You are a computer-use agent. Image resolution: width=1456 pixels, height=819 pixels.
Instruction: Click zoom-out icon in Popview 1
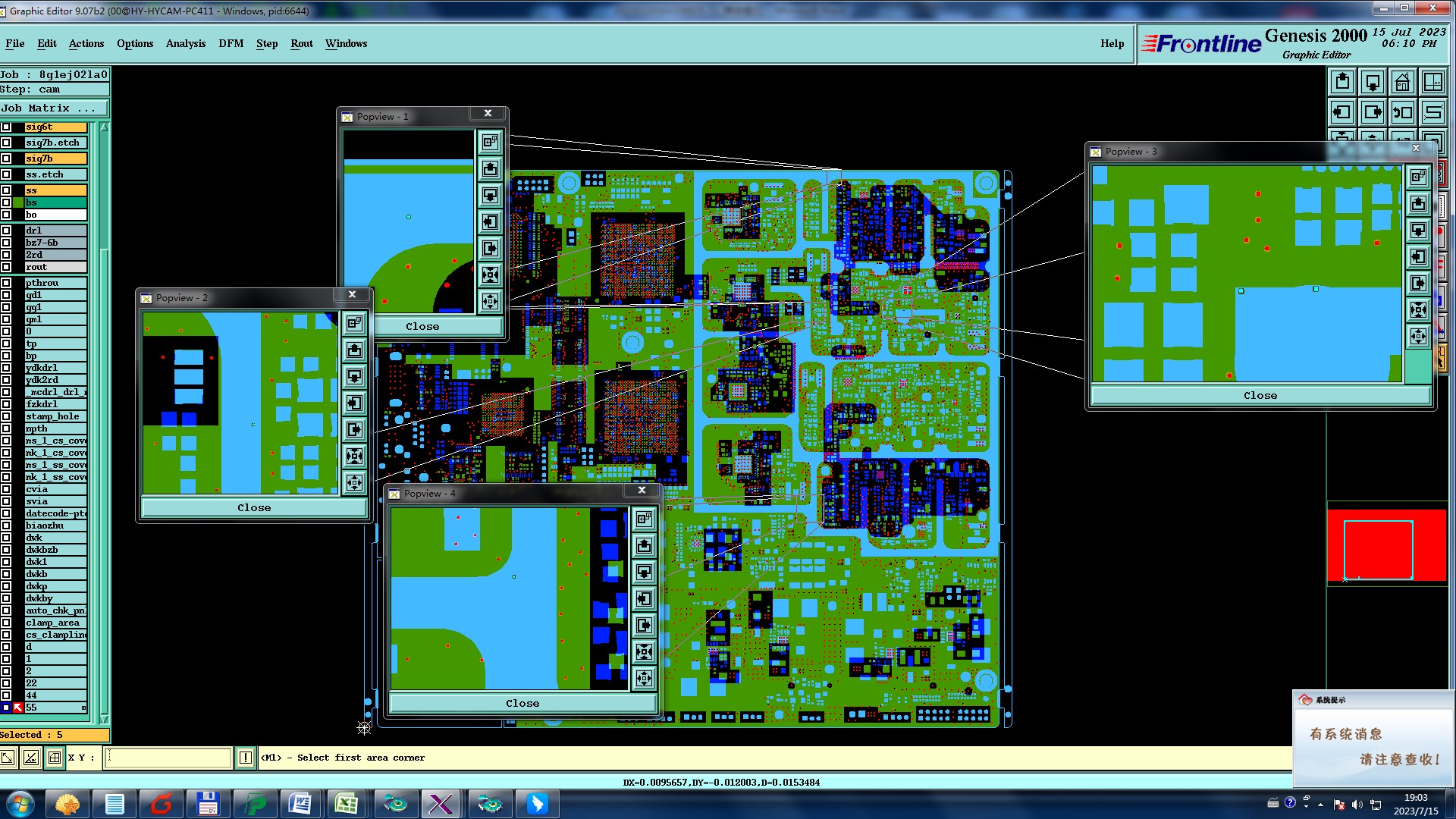click(x=491, y=301)
